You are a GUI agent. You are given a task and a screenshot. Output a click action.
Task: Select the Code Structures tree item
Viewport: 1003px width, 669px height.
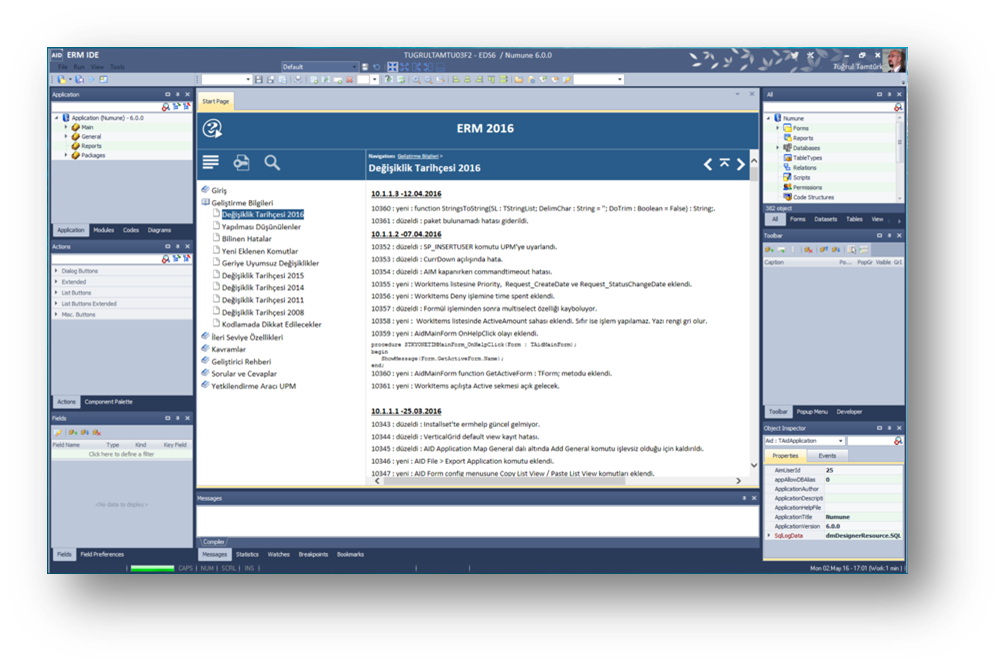pos(813,197)
